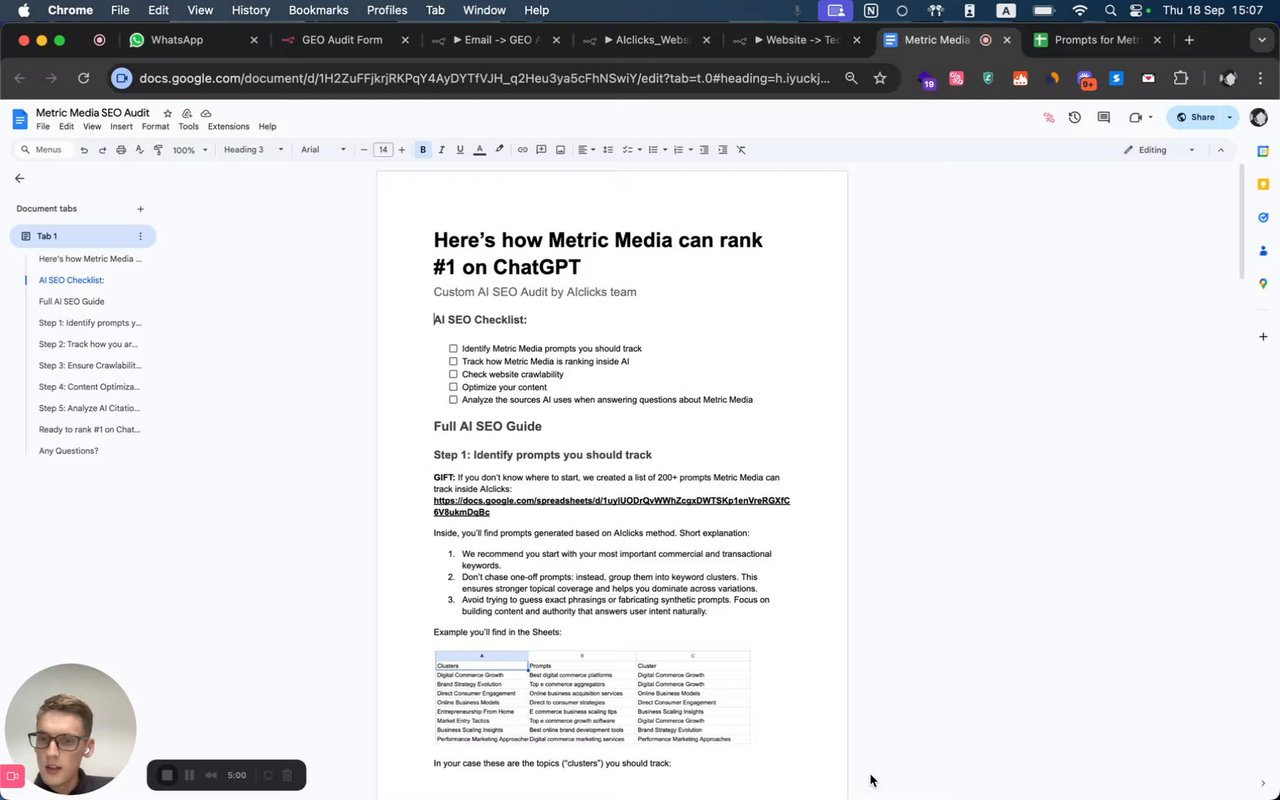Open the Heading 3 paragraph style dropdown
Viewport: 1280px width, 800px height.
[253, 150]
